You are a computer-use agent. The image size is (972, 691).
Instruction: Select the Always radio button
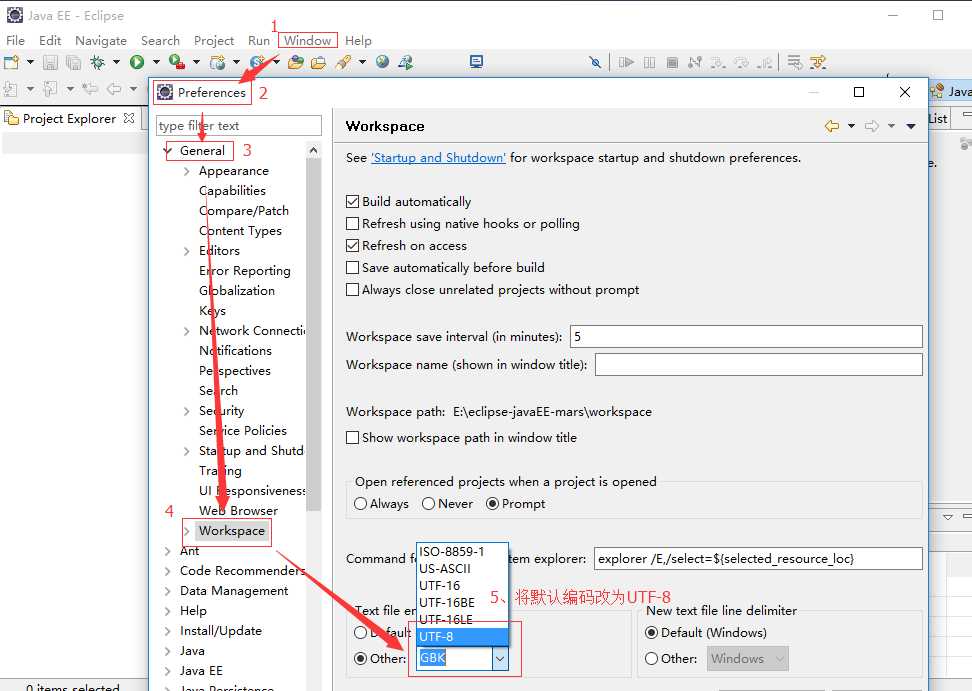coord(360,504)
